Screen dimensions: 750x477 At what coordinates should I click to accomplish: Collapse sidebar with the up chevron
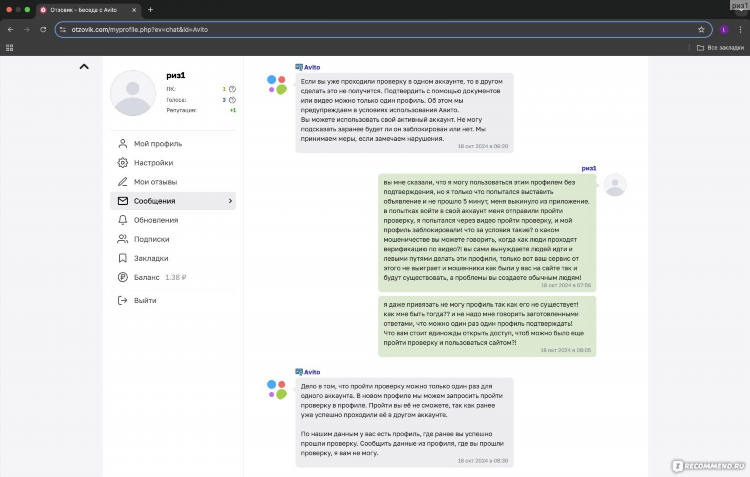84,67
